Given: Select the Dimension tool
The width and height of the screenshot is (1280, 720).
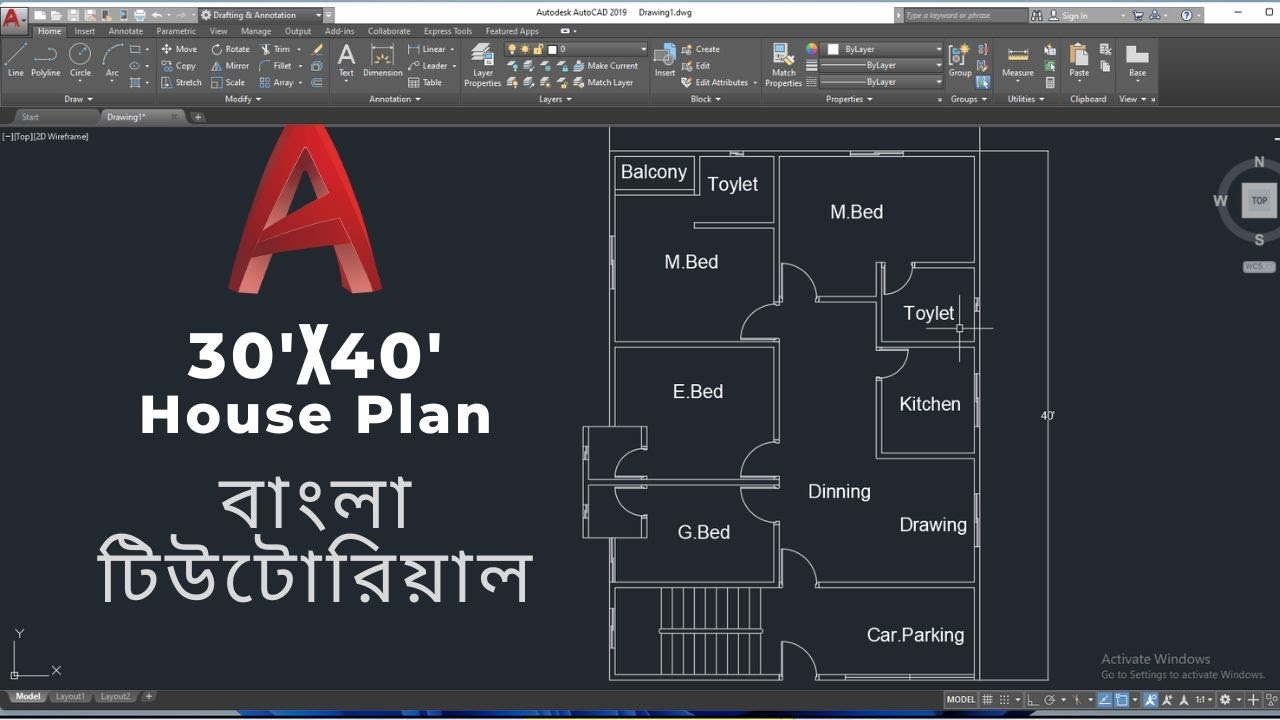Looking at the screenshot, I should pyautogui.click(x=382, y=60).
